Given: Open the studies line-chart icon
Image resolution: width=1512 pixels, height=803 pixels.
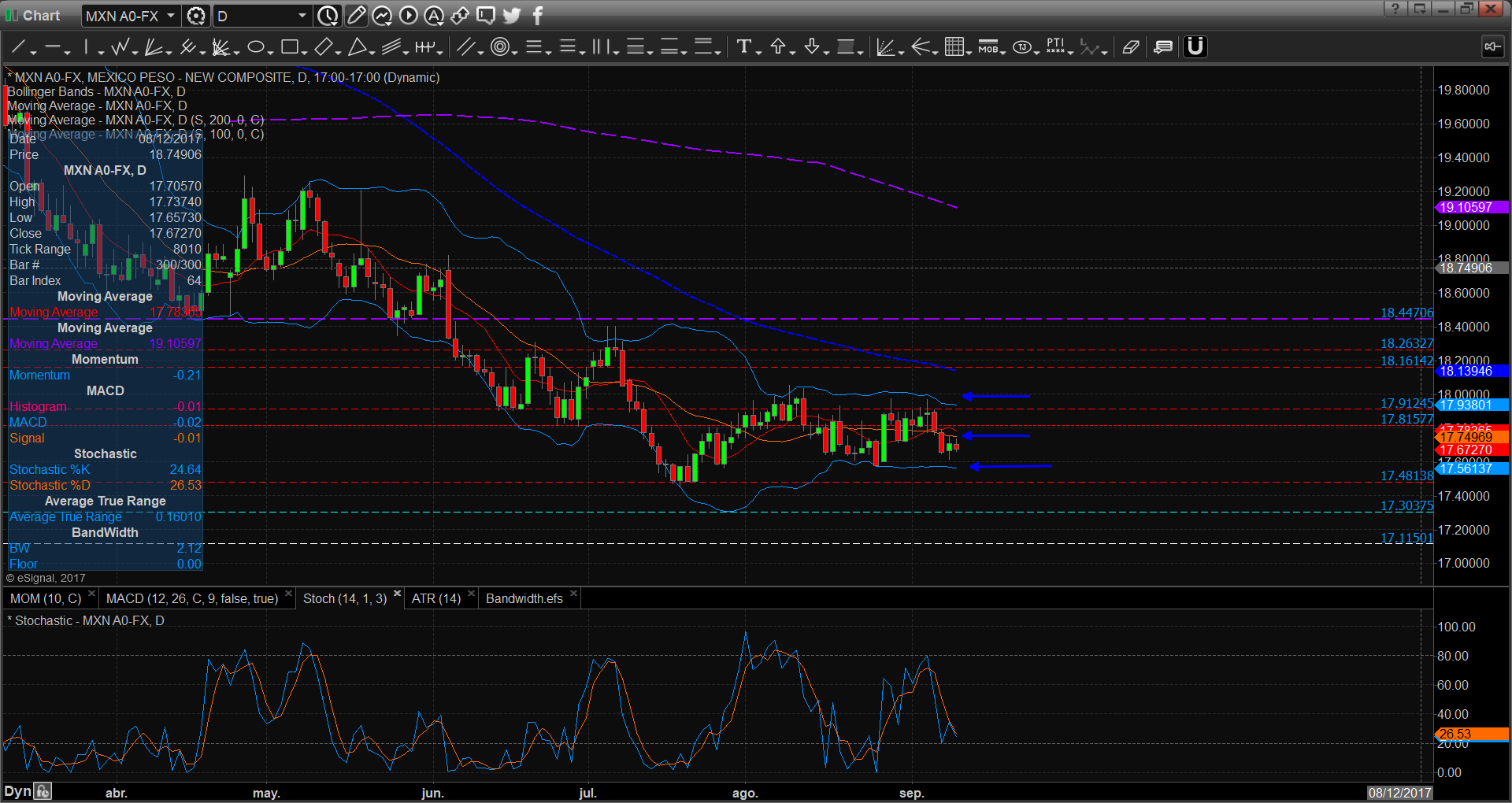Looking at the screenshot, I should click(x=382, y=16).
